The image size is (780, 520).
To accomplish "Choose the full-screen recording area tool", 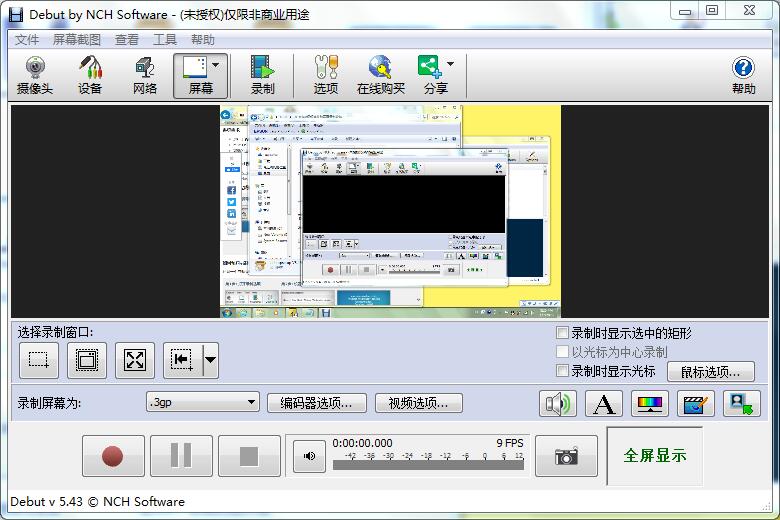I will tap(135, 360).
